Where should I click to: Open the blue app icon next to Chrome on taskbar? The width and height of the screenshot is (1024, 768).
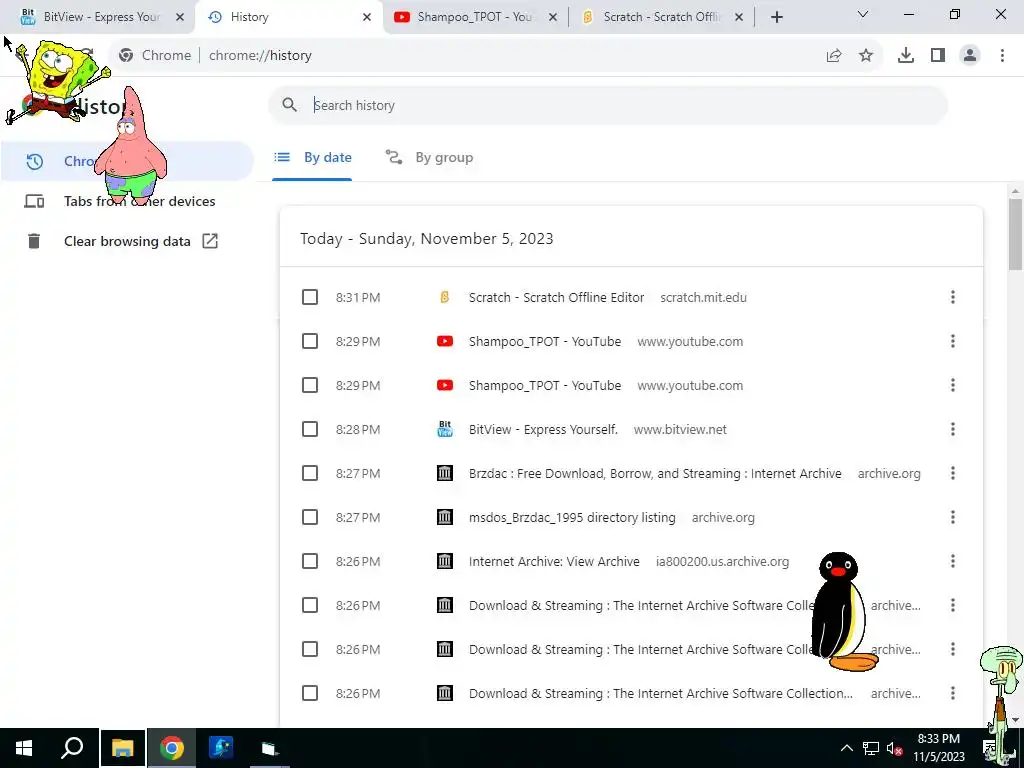[221, 748]
